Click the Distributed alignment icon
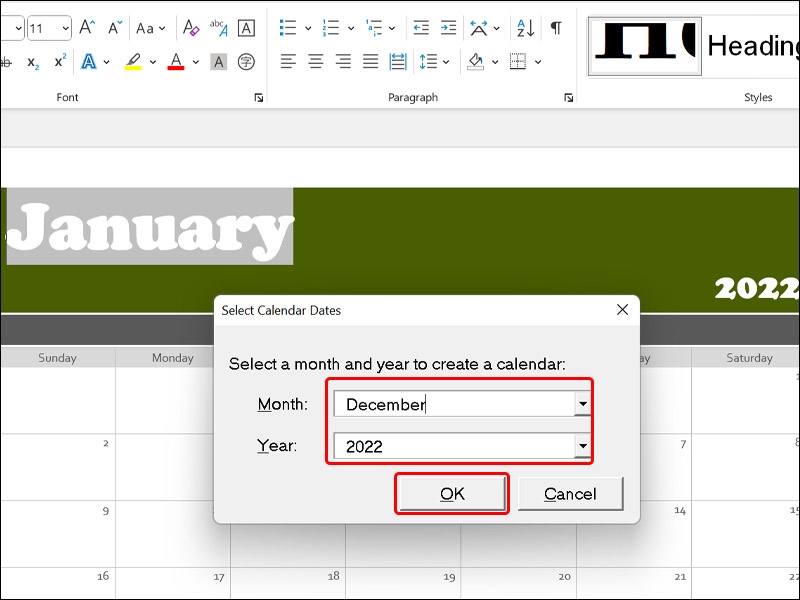800x600 pixels. click(x=398, y=62)
